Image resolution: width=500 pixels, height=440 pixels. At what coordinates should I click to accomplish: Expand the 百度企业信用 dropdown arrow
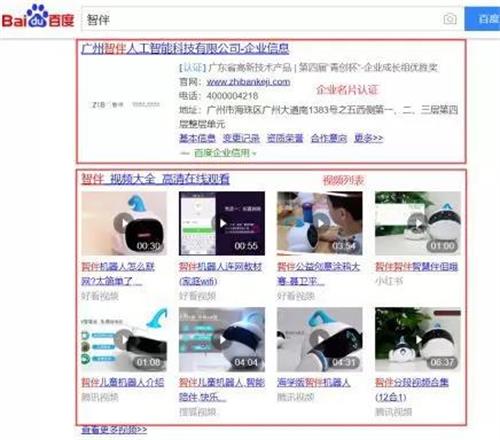coord(254,154)
